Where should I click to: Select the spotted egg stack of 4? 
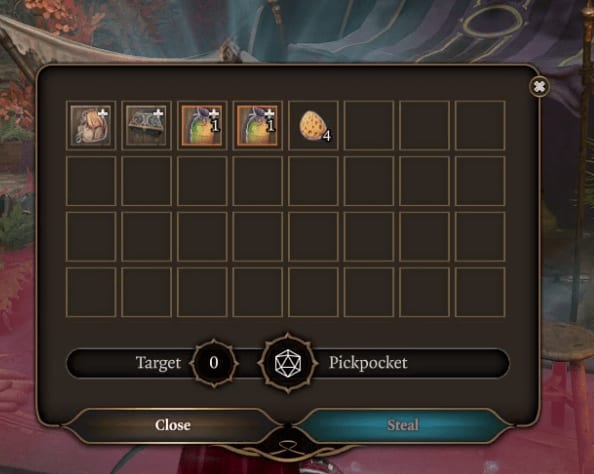tap(313, 126)
